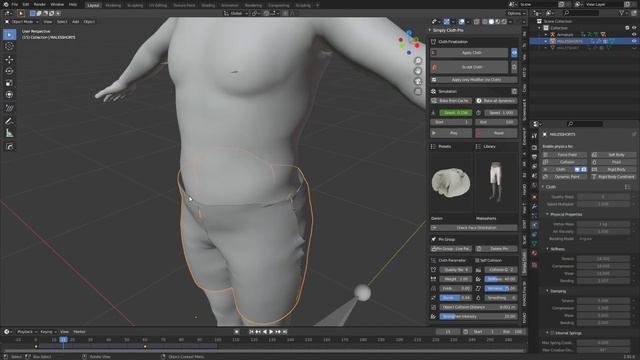The image size is (640, 360).
Task: Click the trash icon beside Sculpt Cloth
Action: [514, 67]
